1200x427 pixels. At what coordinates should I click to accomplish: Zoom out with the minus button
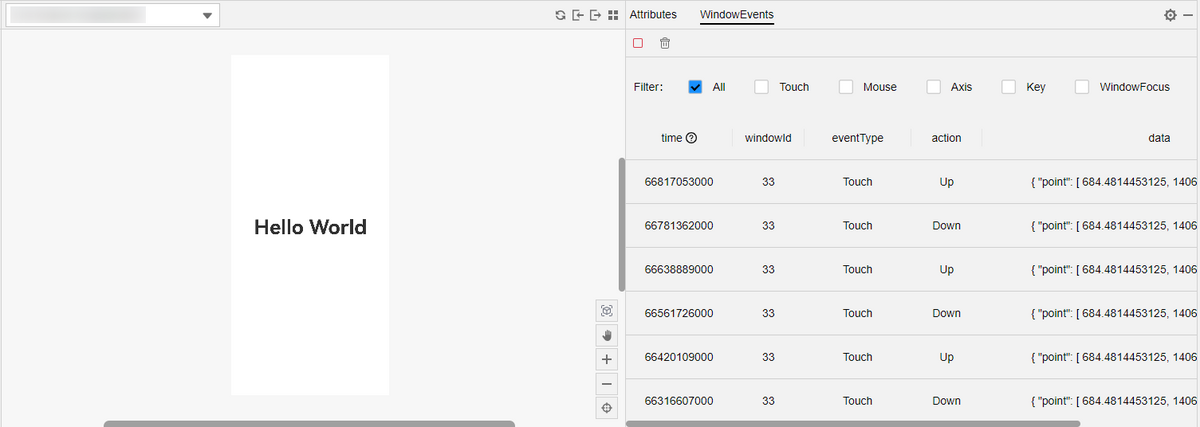(607, 384)
